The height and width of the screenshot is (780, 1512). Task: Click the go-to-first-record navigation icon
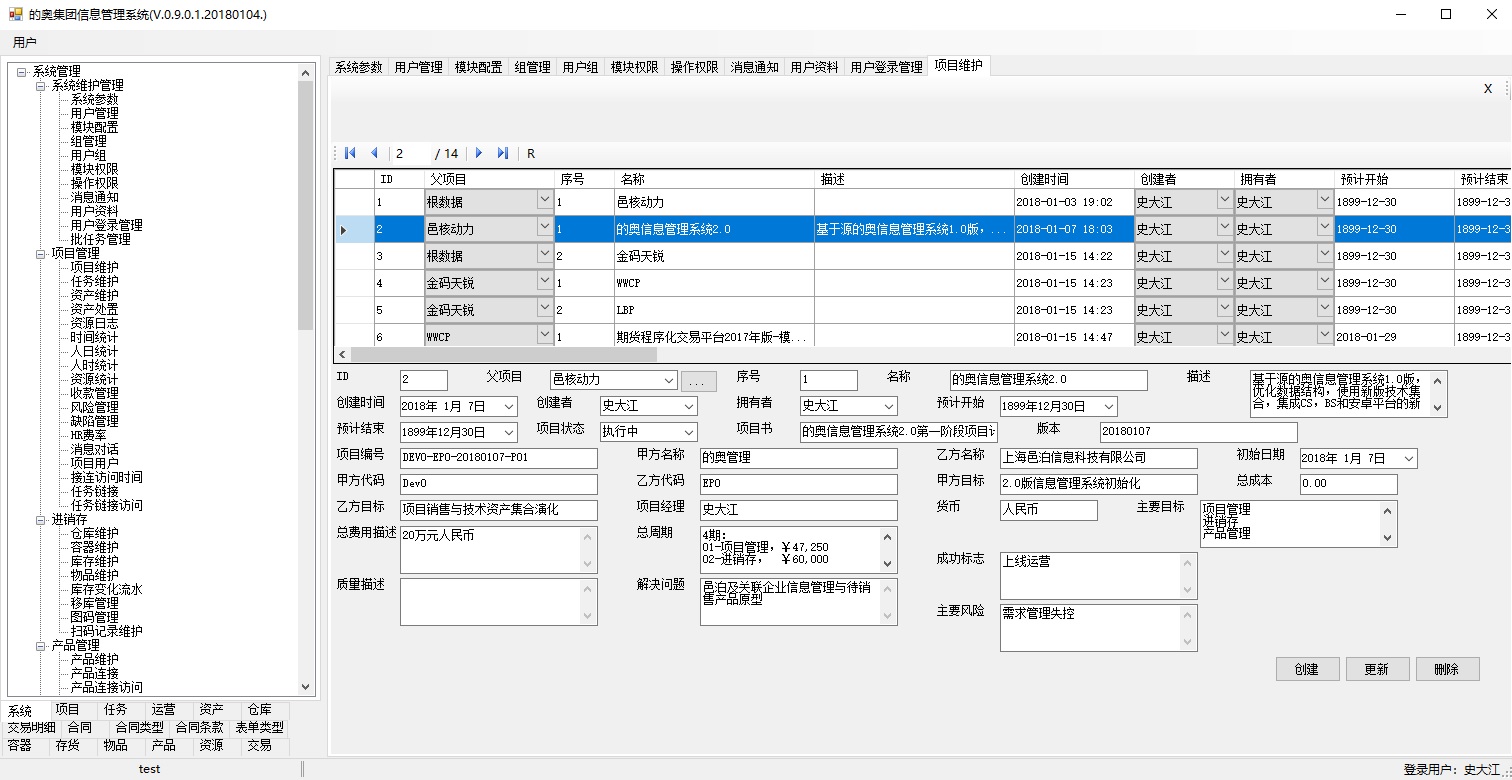[x=349, y=153]
